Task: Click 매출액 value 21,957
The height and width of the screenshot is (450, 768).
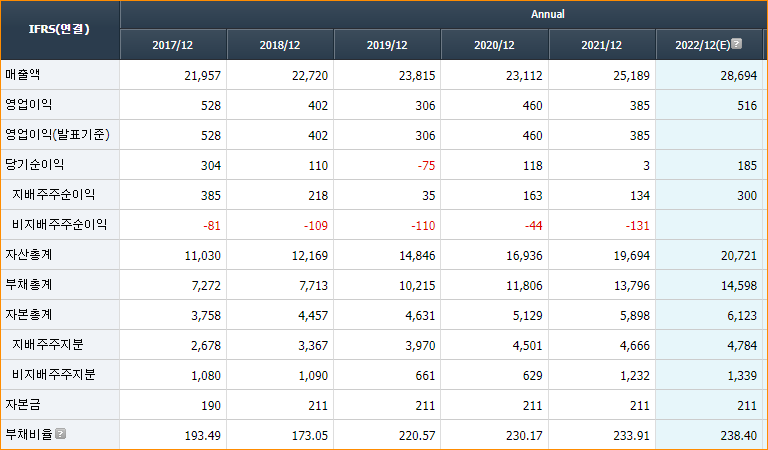Action: (x=202, y=76)
